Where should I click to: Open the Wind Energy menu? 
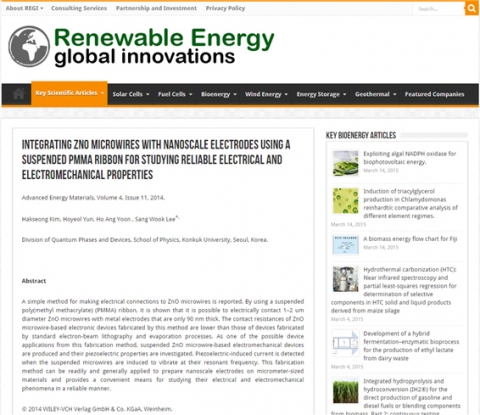tap(266, 94)
